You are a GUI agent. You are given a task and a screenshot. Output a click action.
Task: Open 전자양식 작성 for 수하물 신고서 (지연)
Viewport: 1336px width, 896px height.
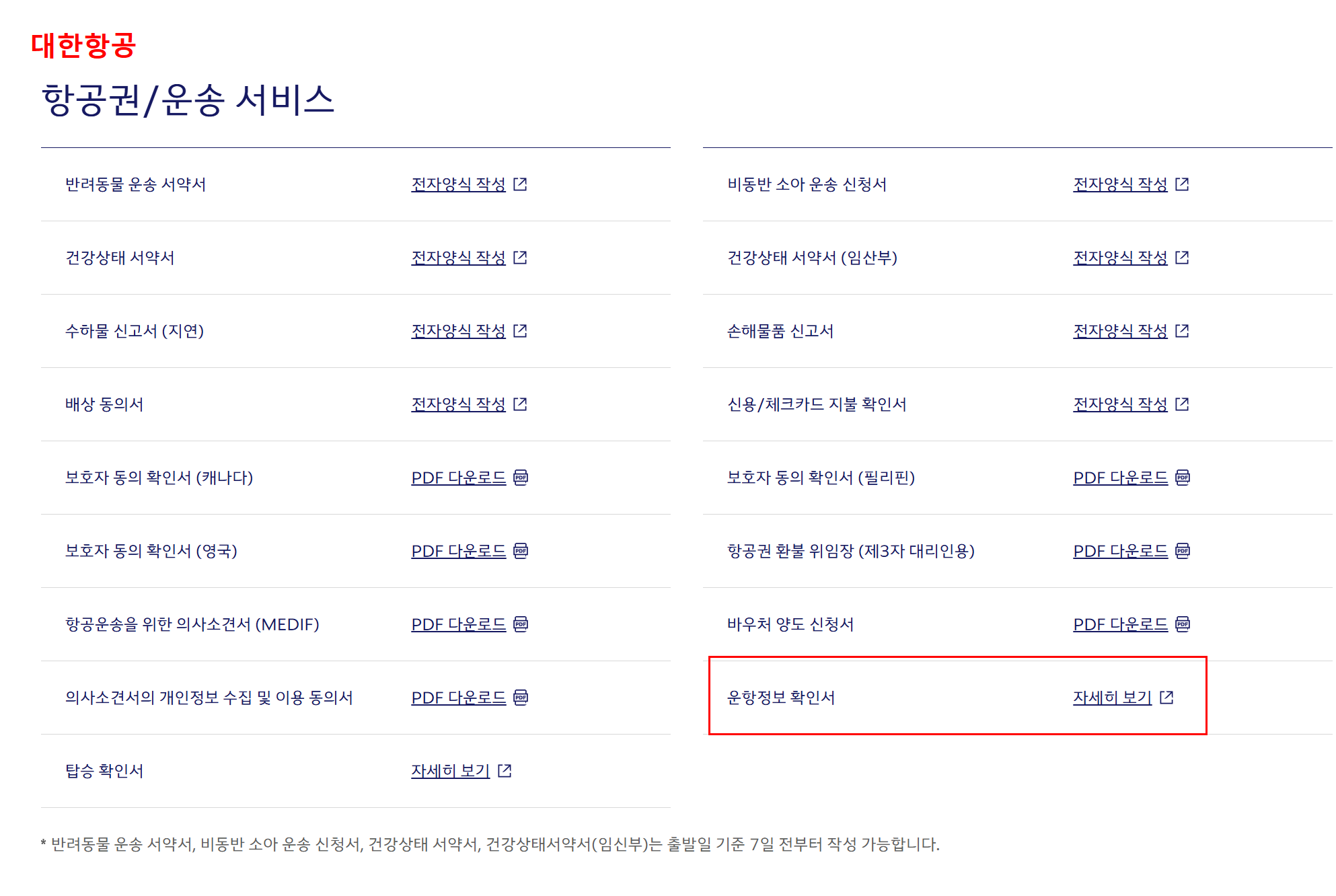pos(458,331)
